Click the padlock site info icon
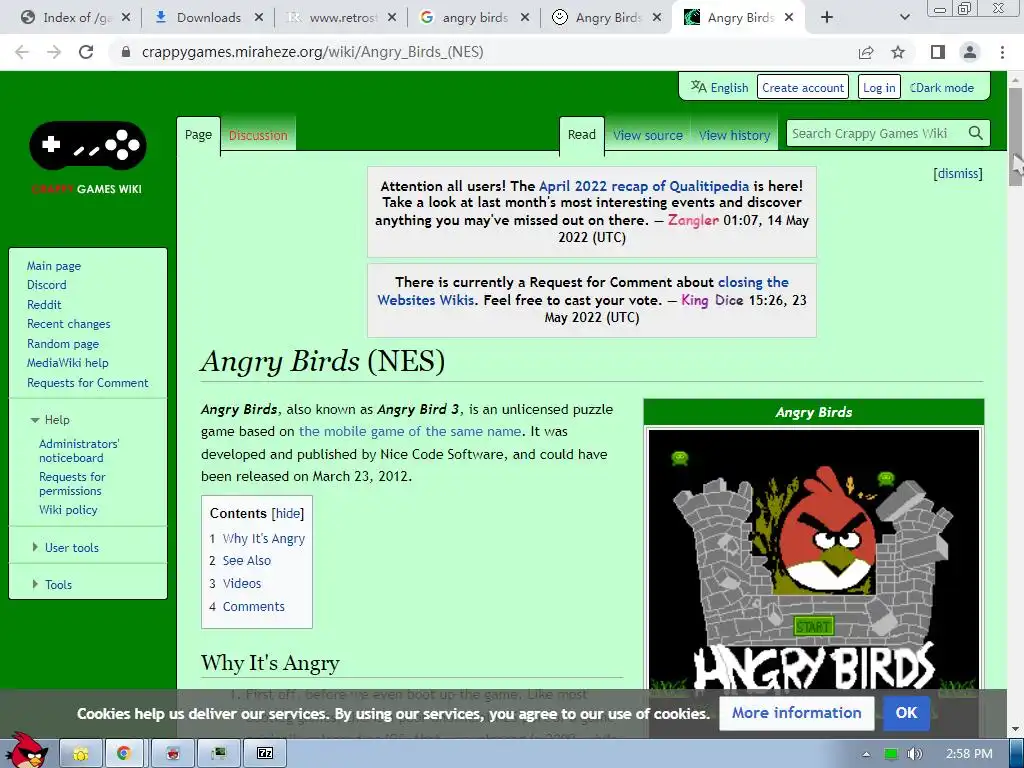 click(126, 52)
